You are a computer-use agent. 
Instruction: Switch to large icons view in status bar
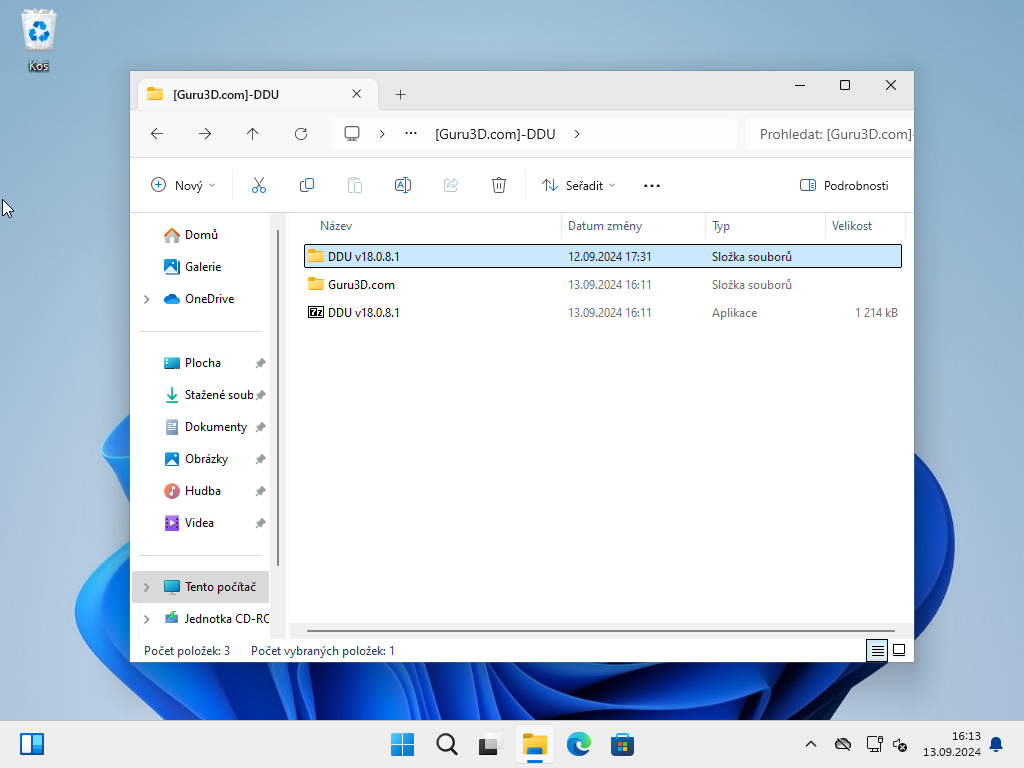click(899, 650)
